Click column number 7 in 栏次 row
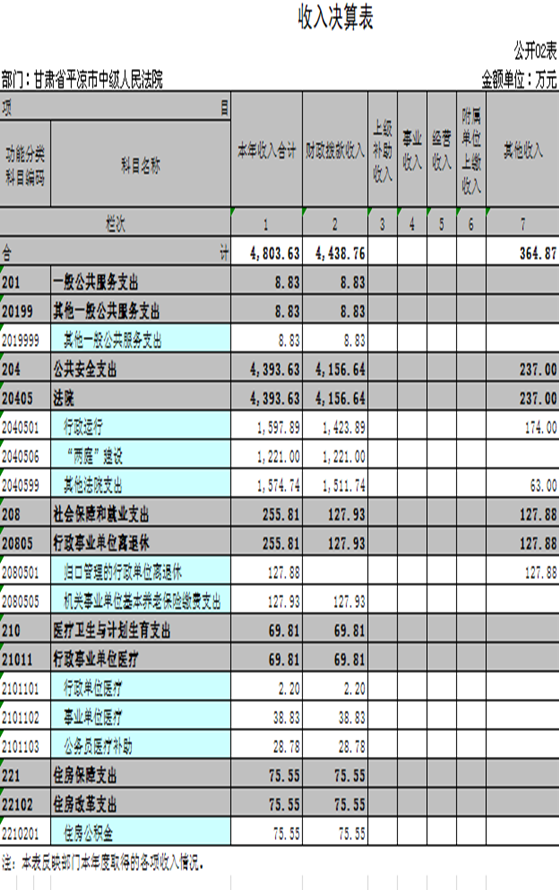 (x=523, y=224)
